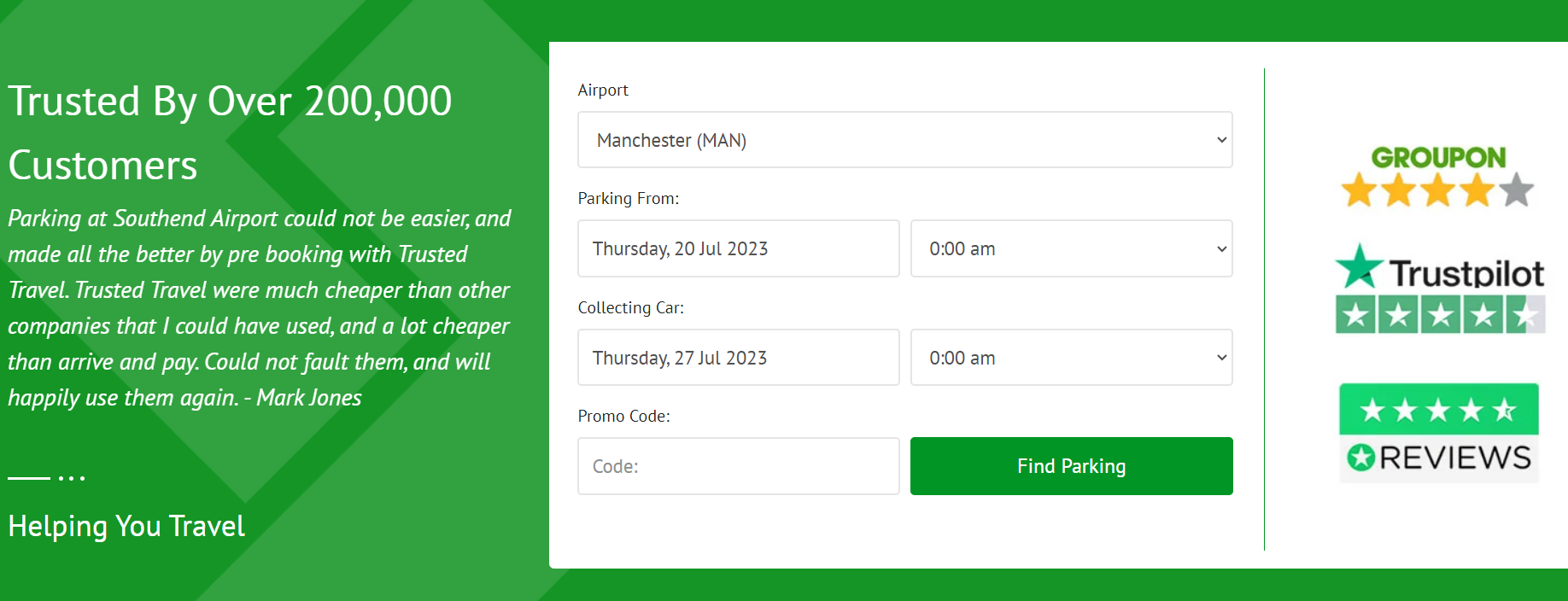Select the last carousel dot indicator
The height and width of the screenshot is (601, 1568).
pos(83,478)
